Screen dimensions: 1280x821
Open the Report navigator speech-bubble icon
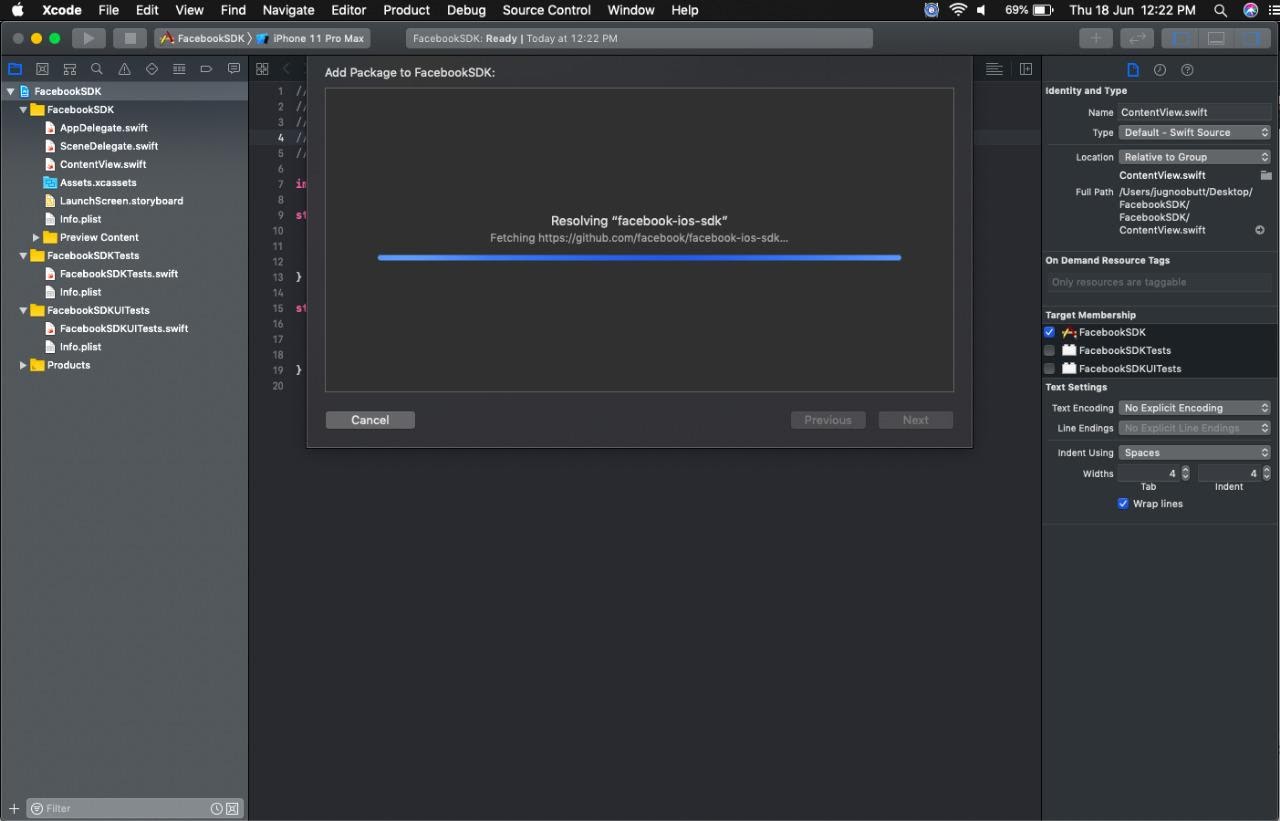tap(233, 69)
